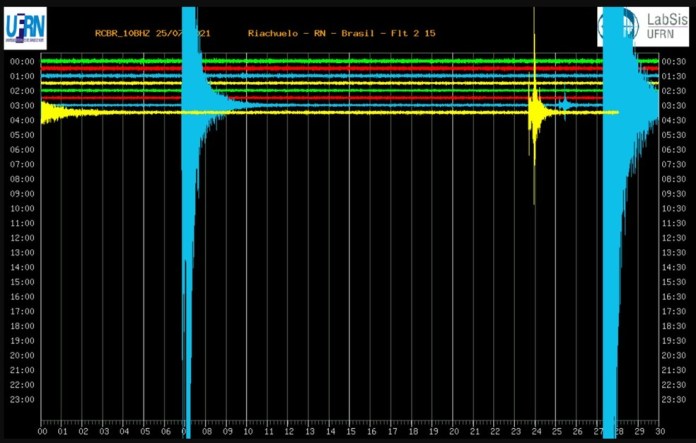696x443 pixels.
Task: Click minute marker 30 on bottom axis
Action: [x=658, y=432]
